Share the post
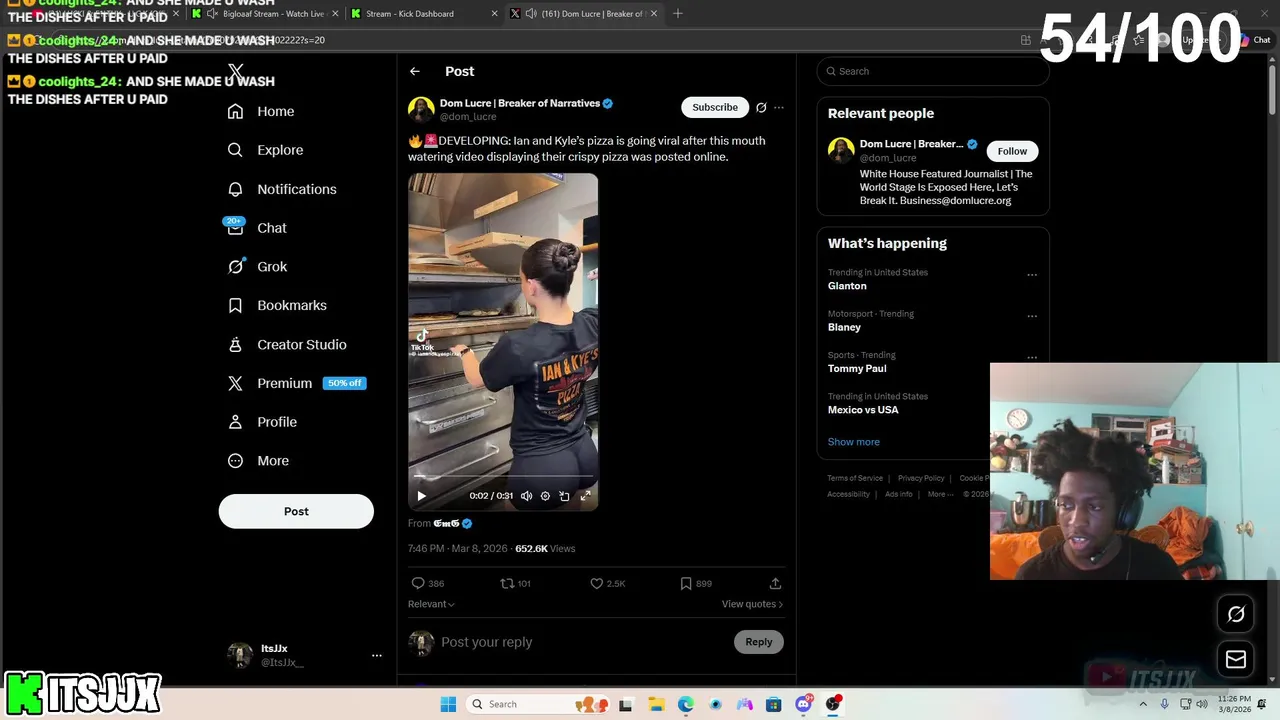 (x=775, y=583)
